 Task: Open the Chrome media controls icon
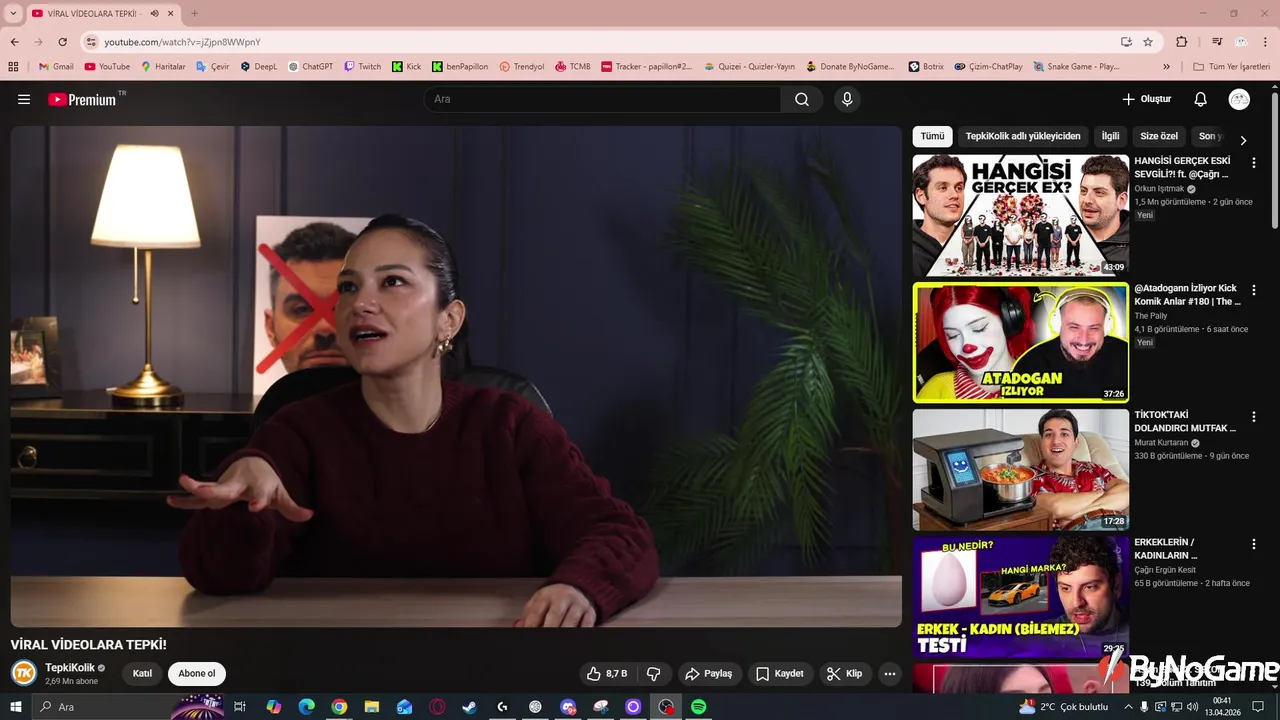pos(1217,42)
